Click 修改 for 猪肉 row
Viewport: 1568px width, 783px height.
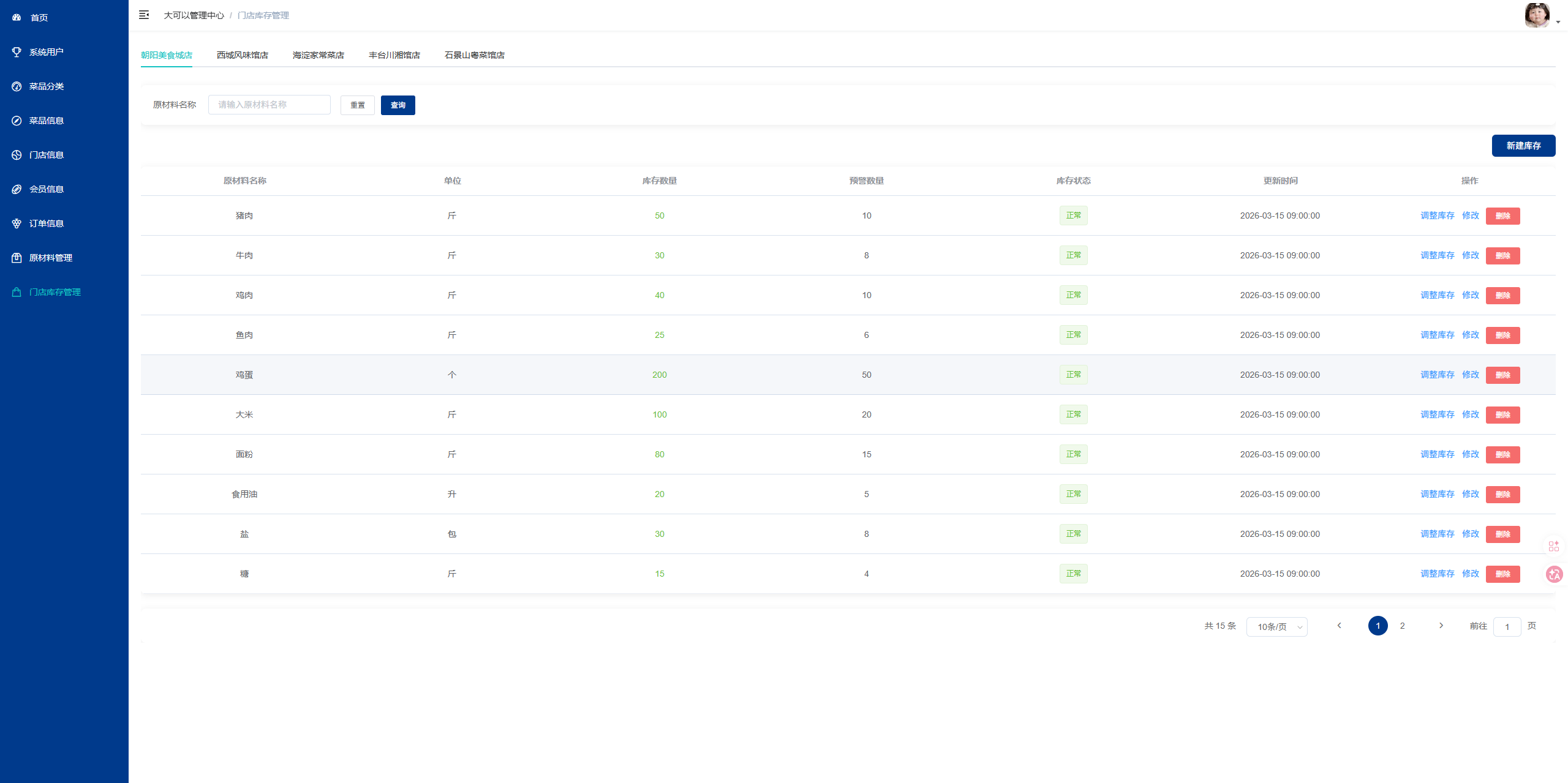1470,215
